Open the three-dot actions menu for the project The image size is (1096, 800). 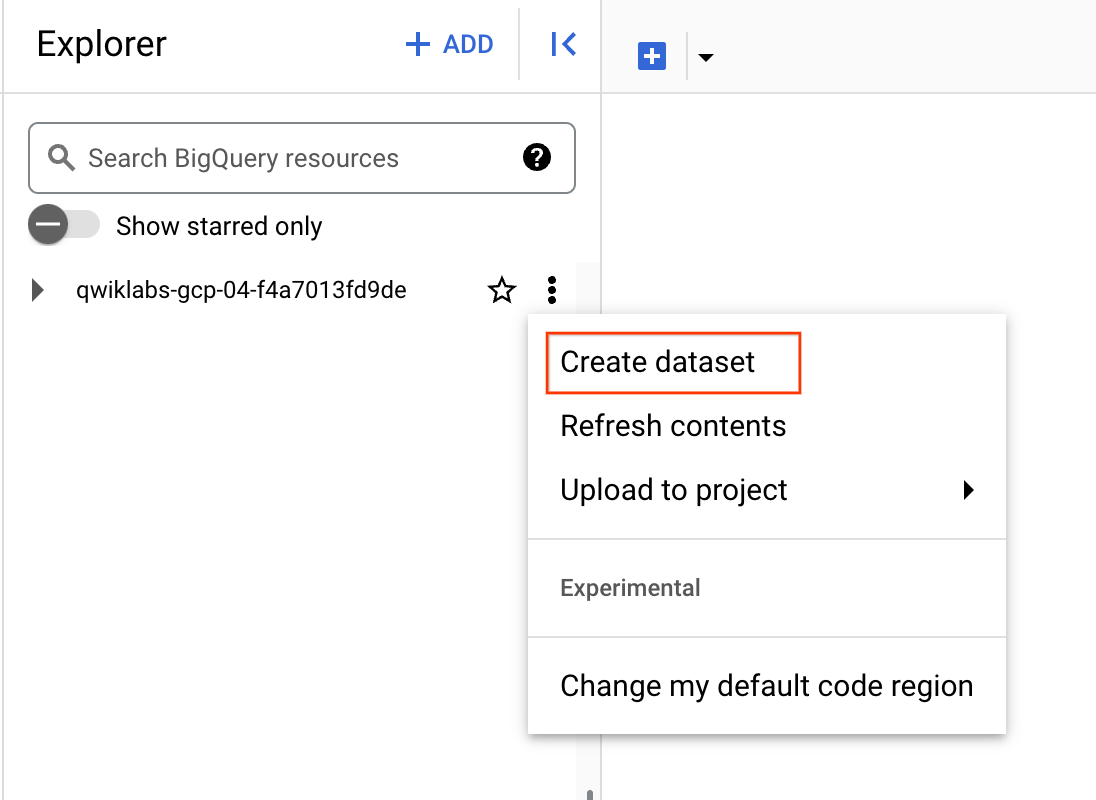tap(552, 290)
